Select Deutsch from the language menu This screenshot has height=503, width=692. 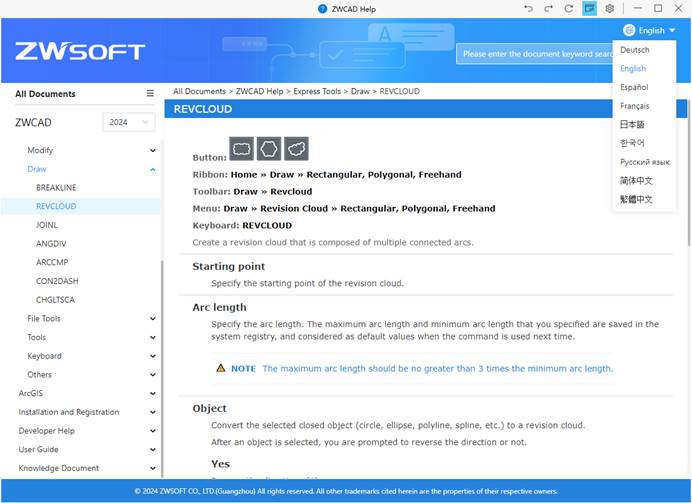click(634, 50)
